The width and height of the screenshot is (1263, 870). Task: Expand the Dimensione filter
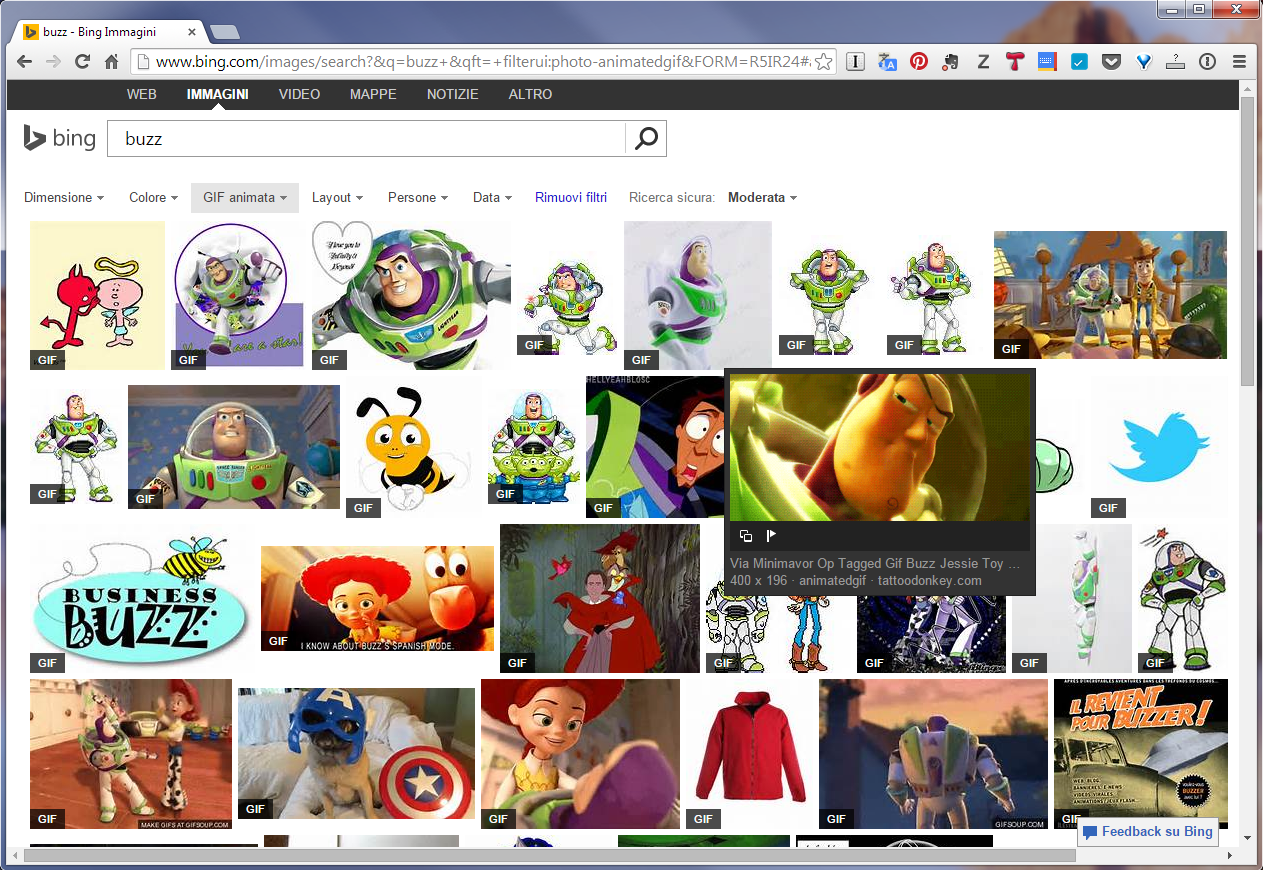coord(64,198)
